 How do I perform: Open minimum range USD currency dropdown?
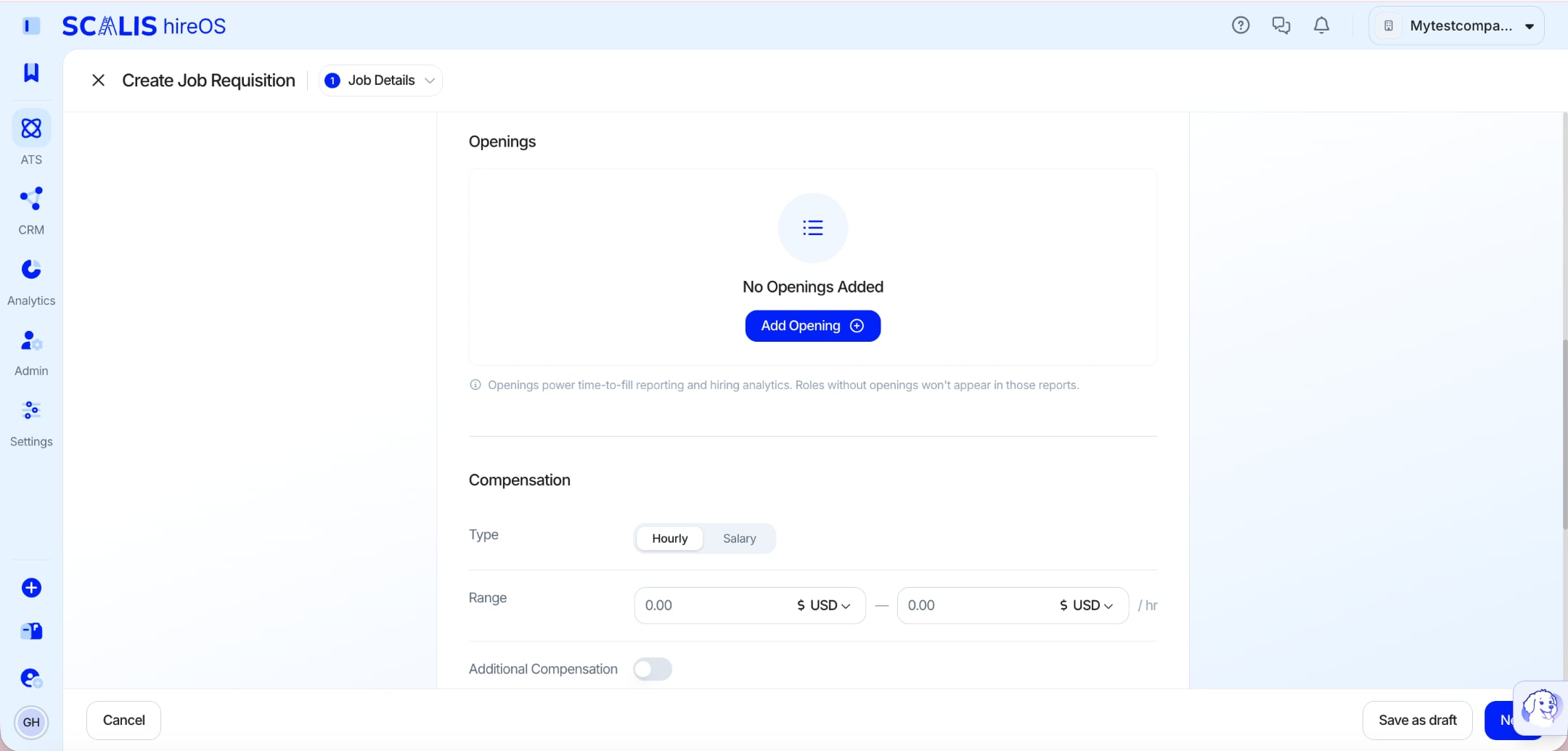pyautogui.click(x=823, y=605)
